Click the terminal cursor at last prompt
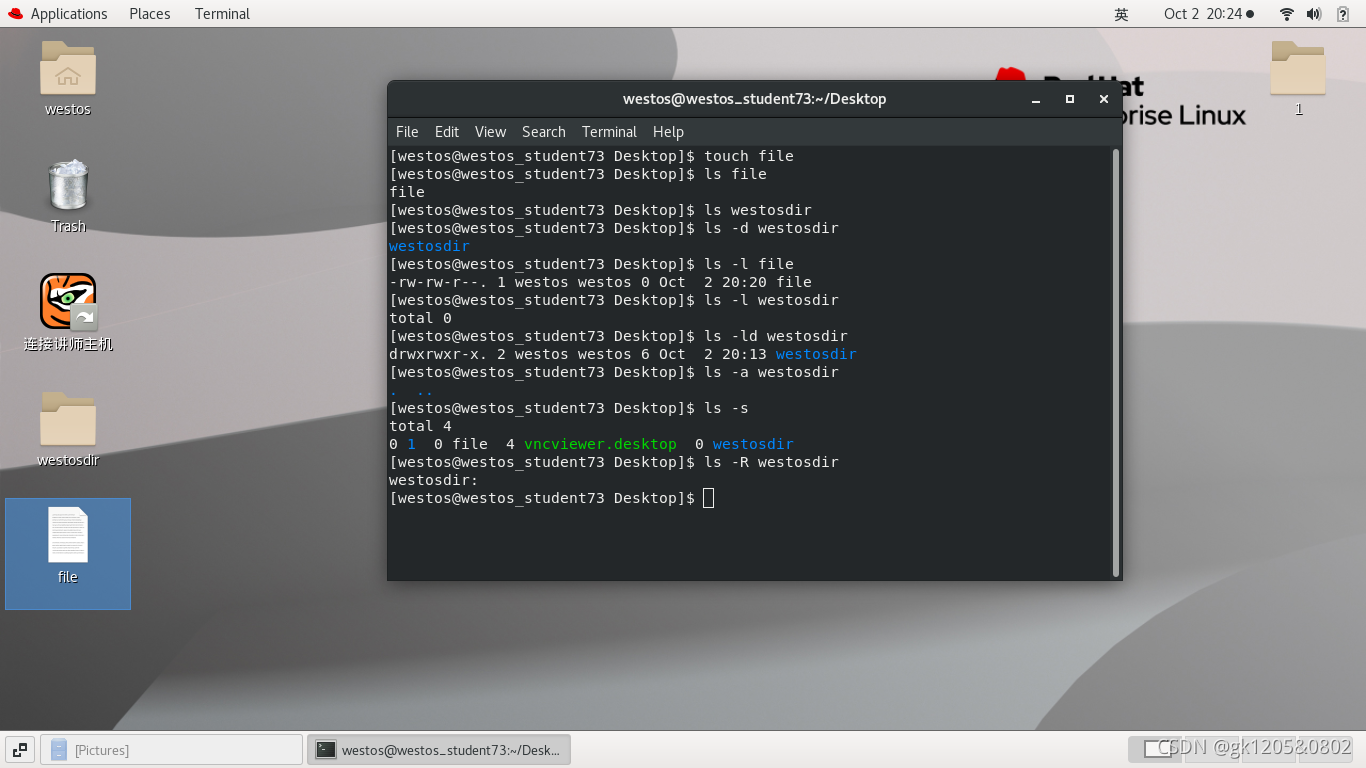This screenshot has width=1366, height=768. (708, 498)
